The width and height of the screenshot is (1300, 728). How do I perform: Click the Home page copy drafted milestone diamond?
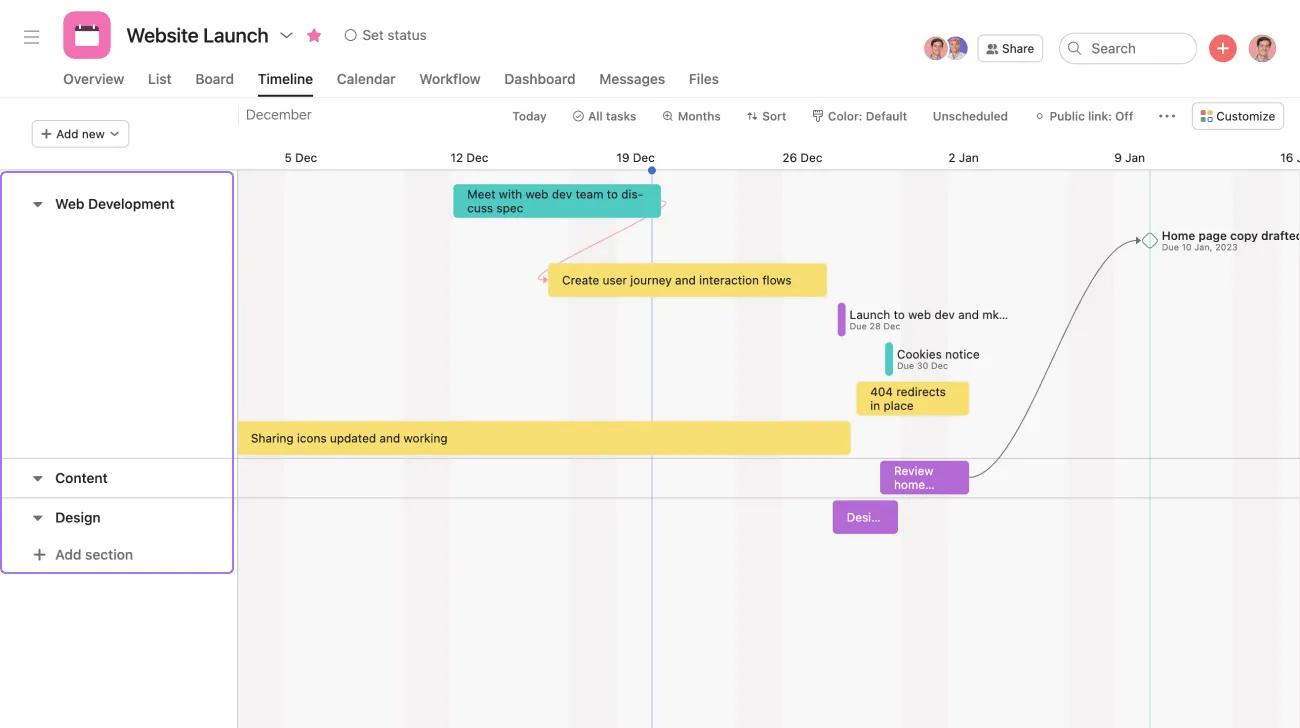[1150, 240]
